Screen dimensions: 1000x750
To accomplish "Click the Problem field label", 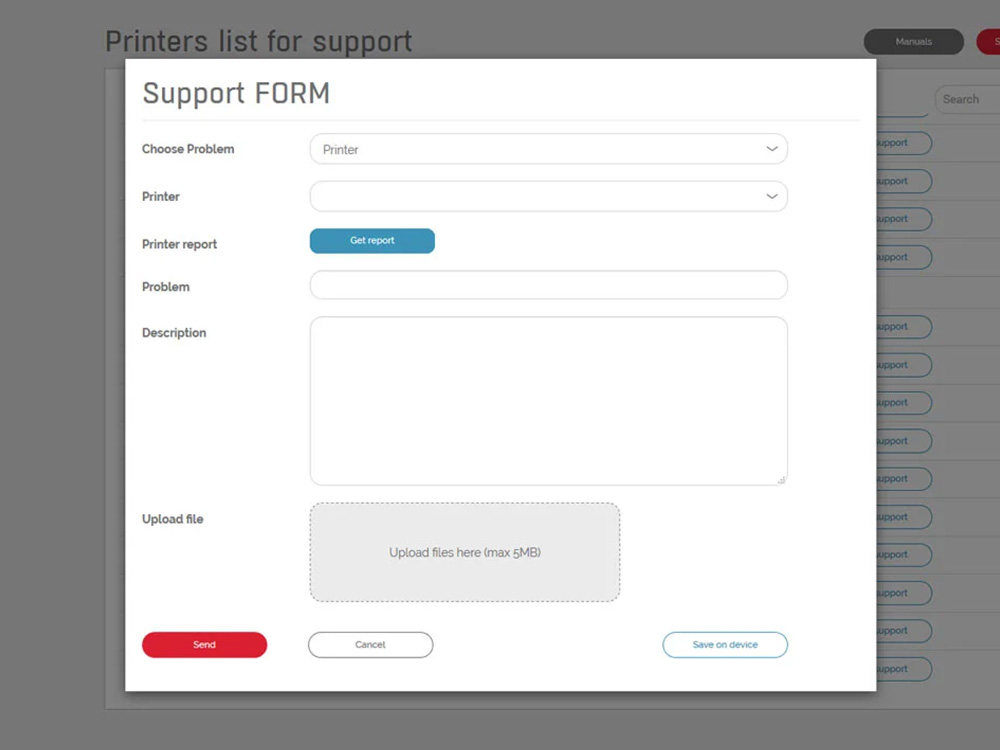I will tap(165, 287).
